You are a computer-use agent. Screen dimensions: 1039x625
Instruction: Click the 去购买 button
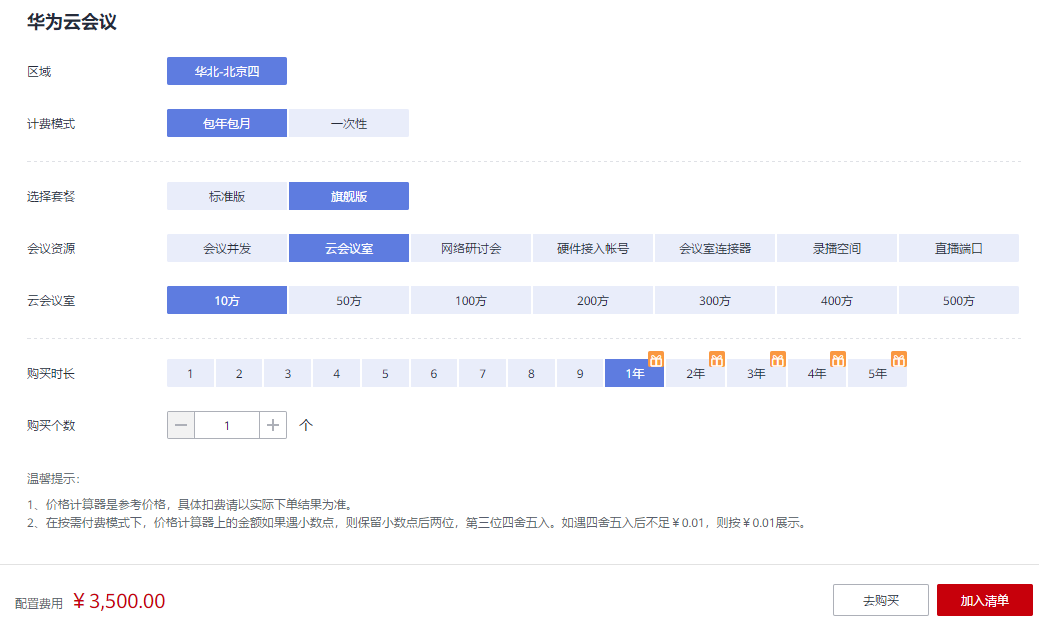click(x=881, y=600)
